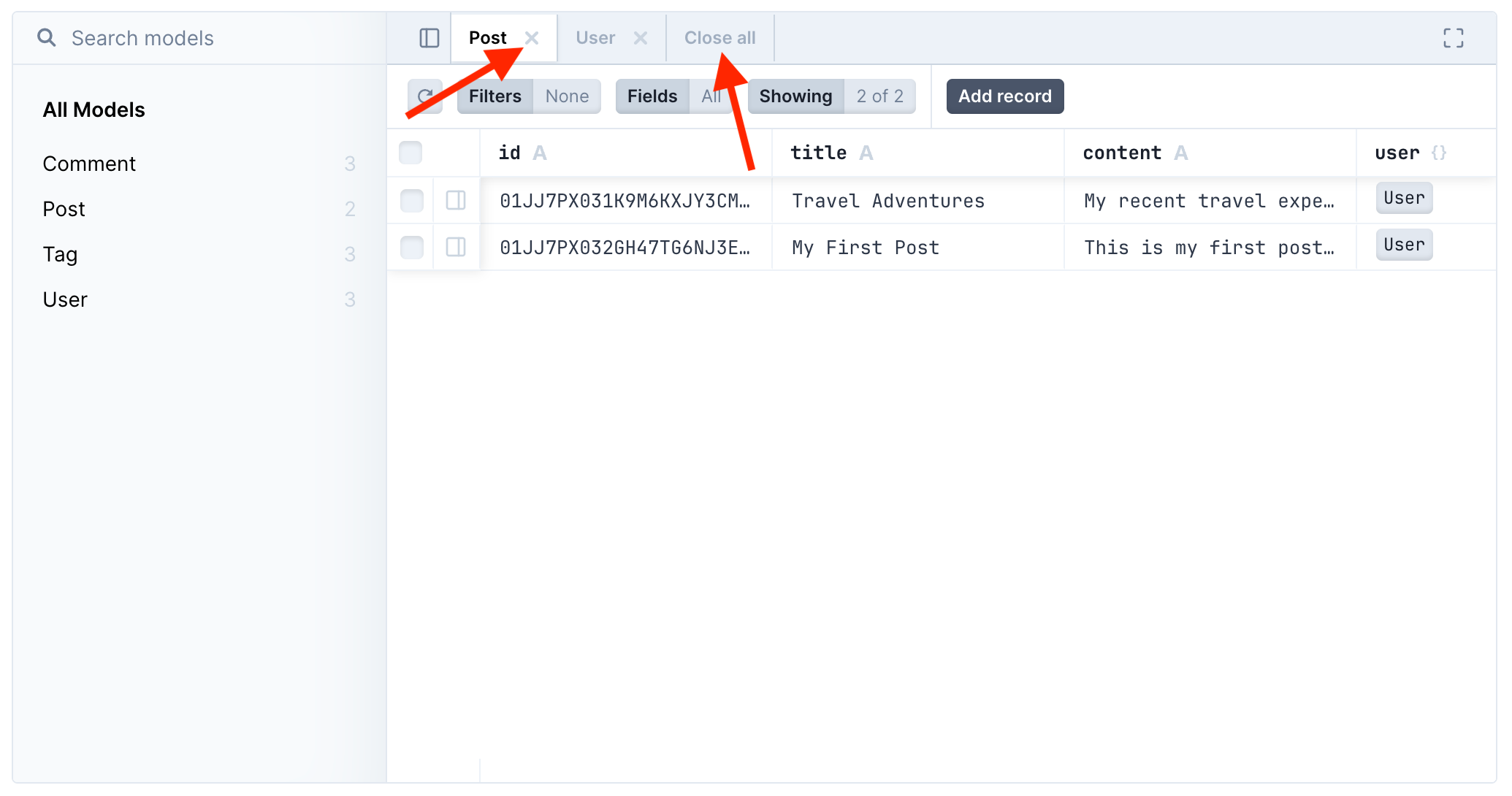
Task: Open the Showing records dropdown
Action: [831, 96]
